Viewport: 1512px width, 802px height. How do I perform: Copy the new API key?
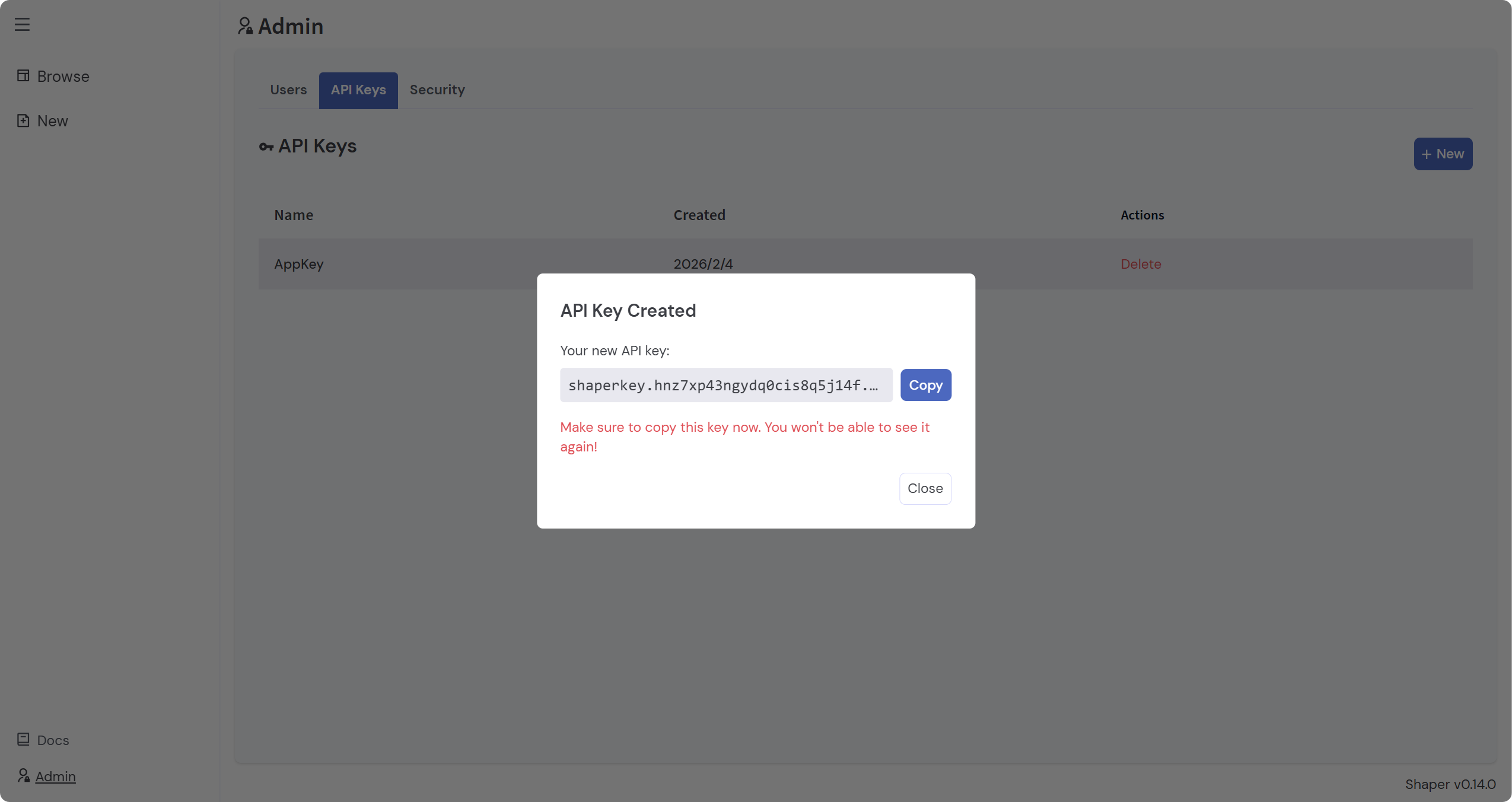point(925,385)
